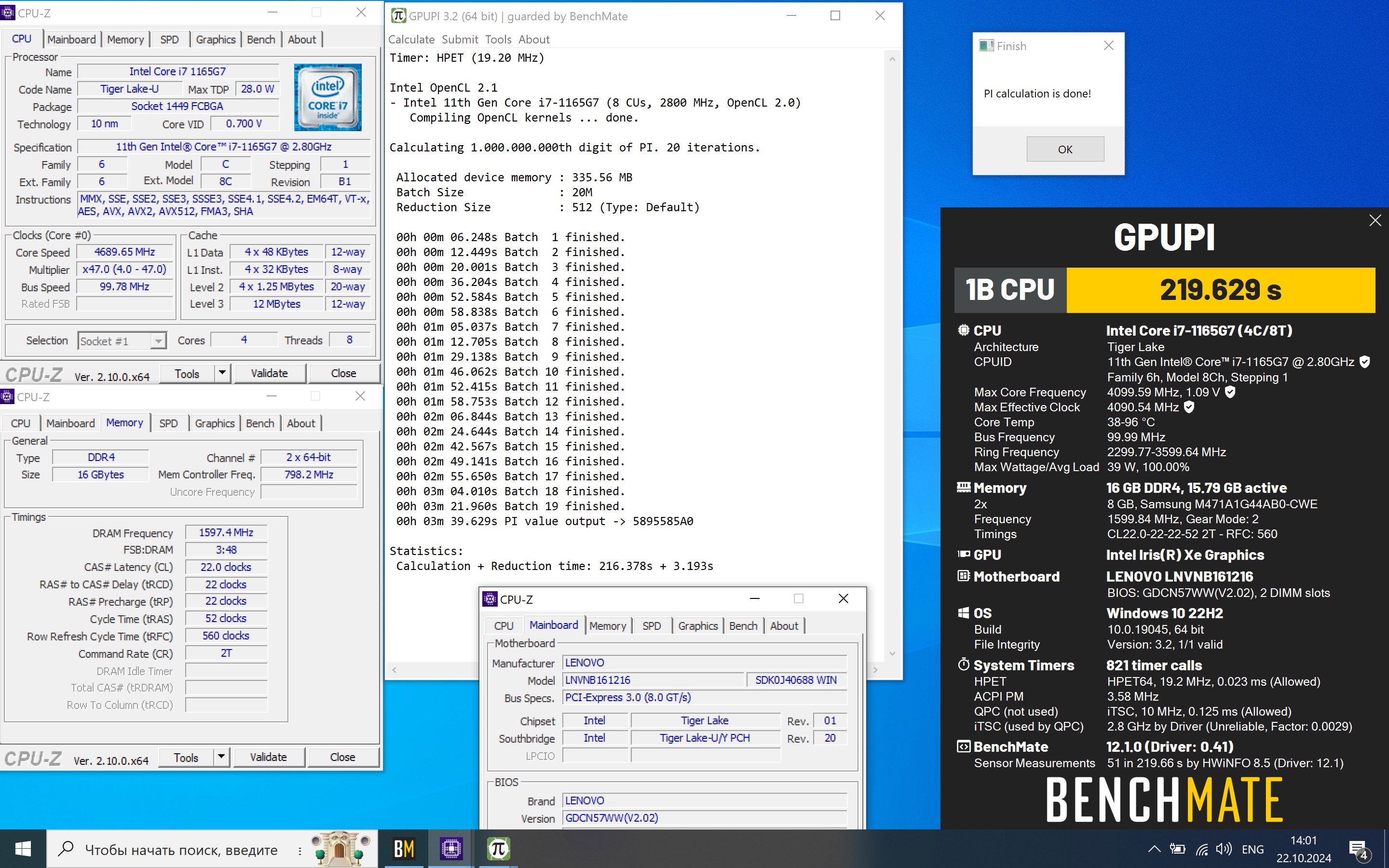Click the OS Windows icon in BenchMate

[963, 612]
